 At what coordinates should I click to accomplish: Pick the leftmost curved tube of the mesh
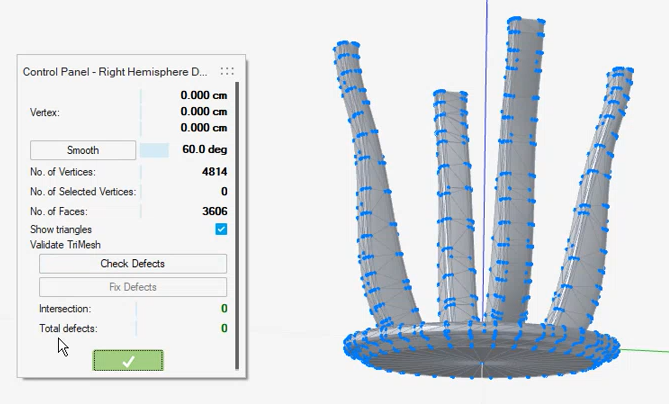373,180
